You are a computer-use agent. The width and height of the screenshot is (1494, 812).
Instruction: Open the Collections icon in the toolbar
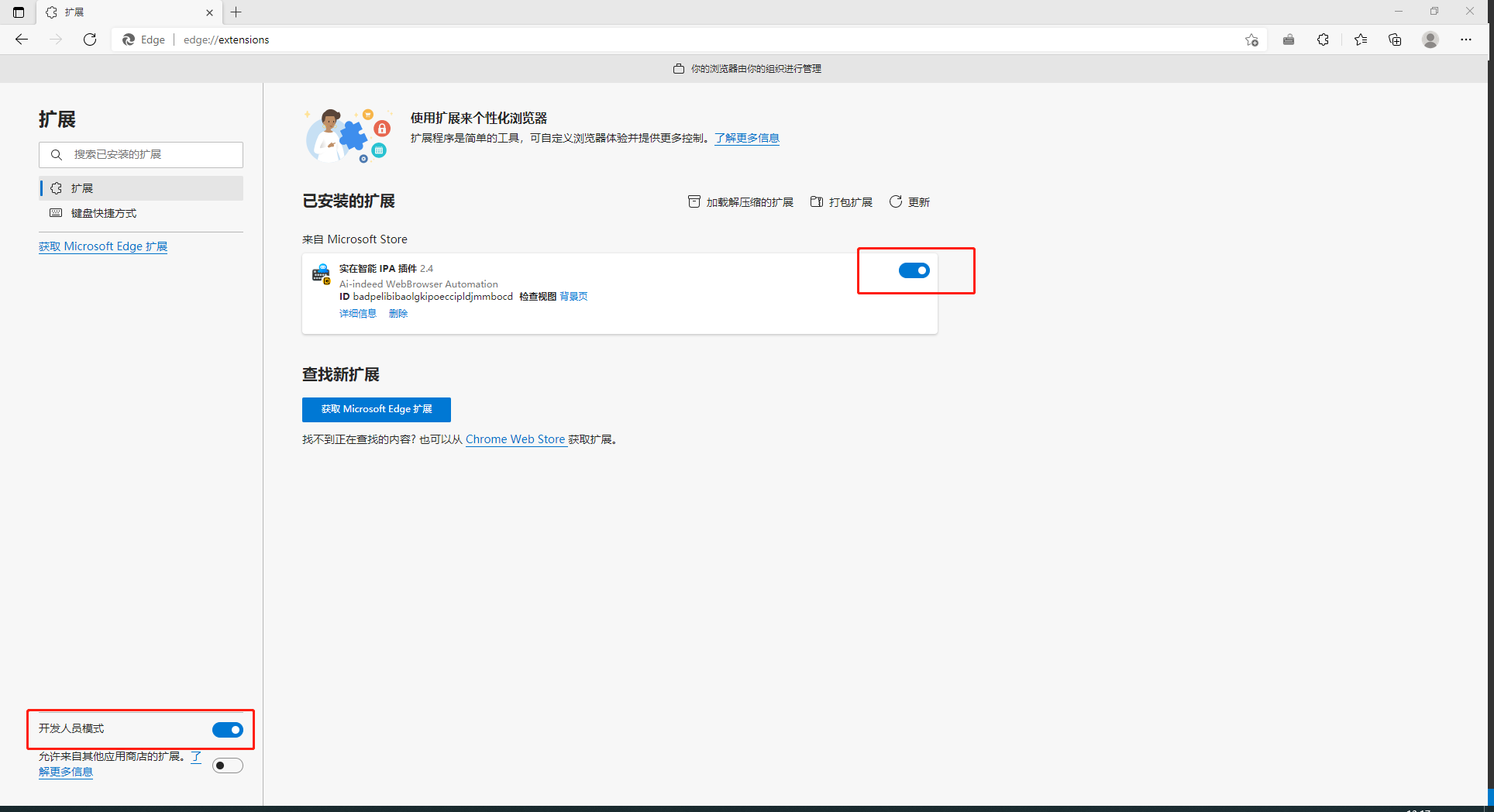tap(1395, 40)
